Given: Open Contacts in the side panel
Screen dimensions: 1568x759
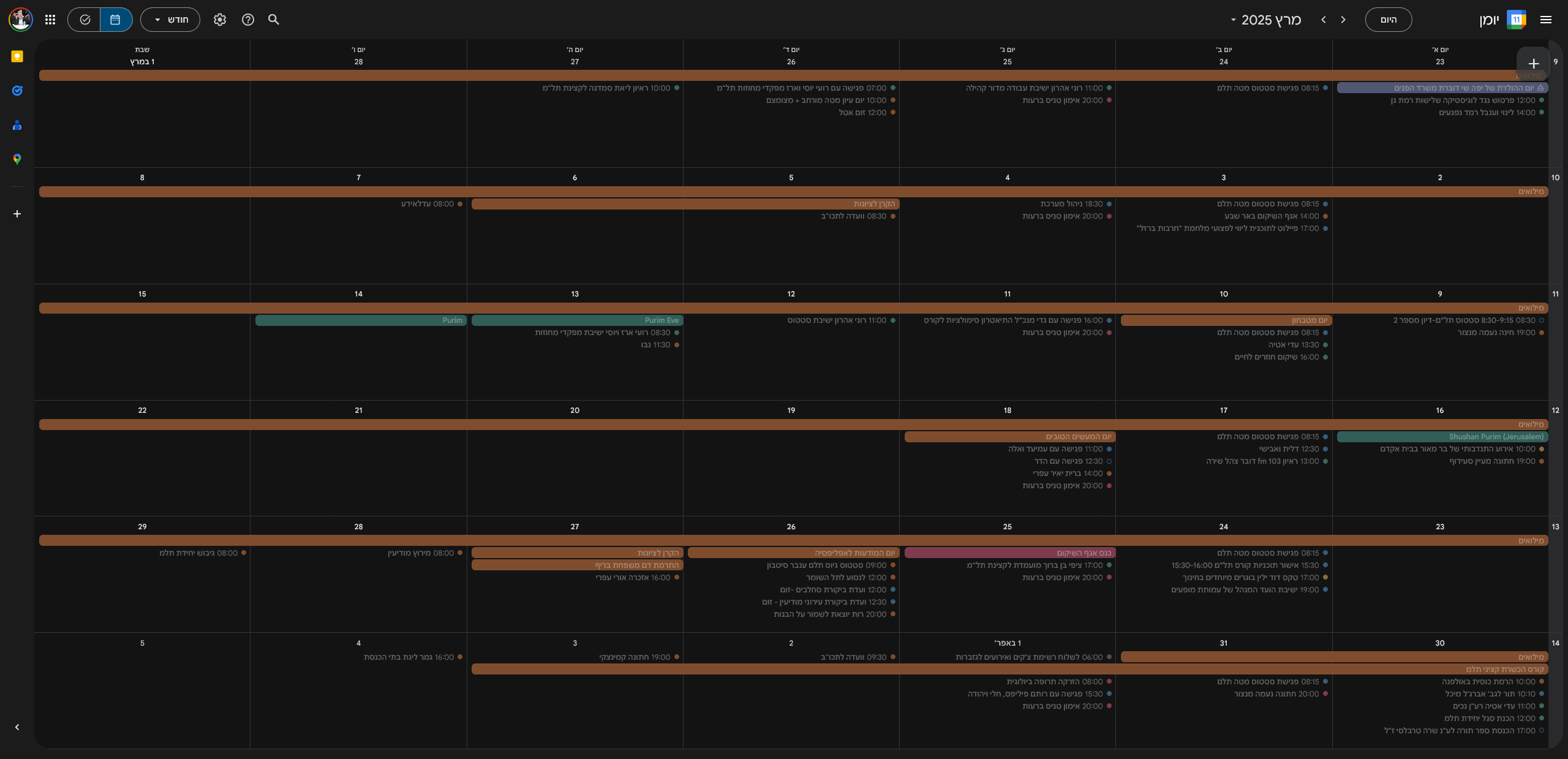Looking at the screenshot, I should [17, 125].
